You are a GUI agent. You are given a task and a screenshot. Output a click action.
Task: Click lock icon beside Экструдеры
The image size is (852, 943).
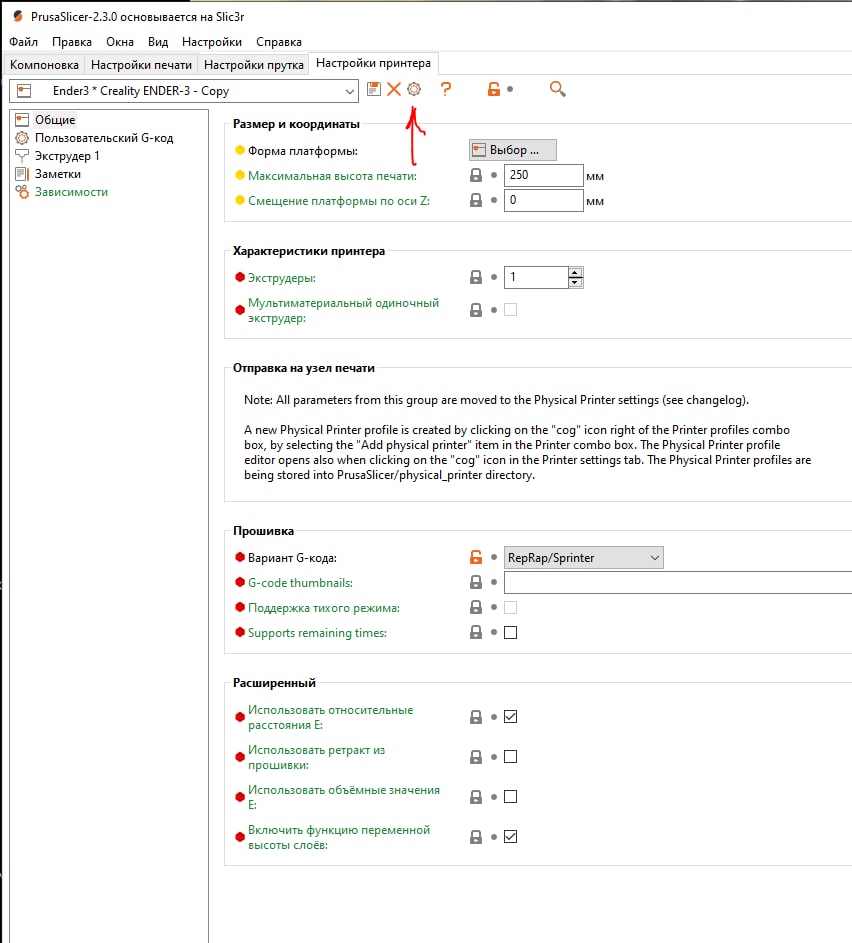click(476, 277)
